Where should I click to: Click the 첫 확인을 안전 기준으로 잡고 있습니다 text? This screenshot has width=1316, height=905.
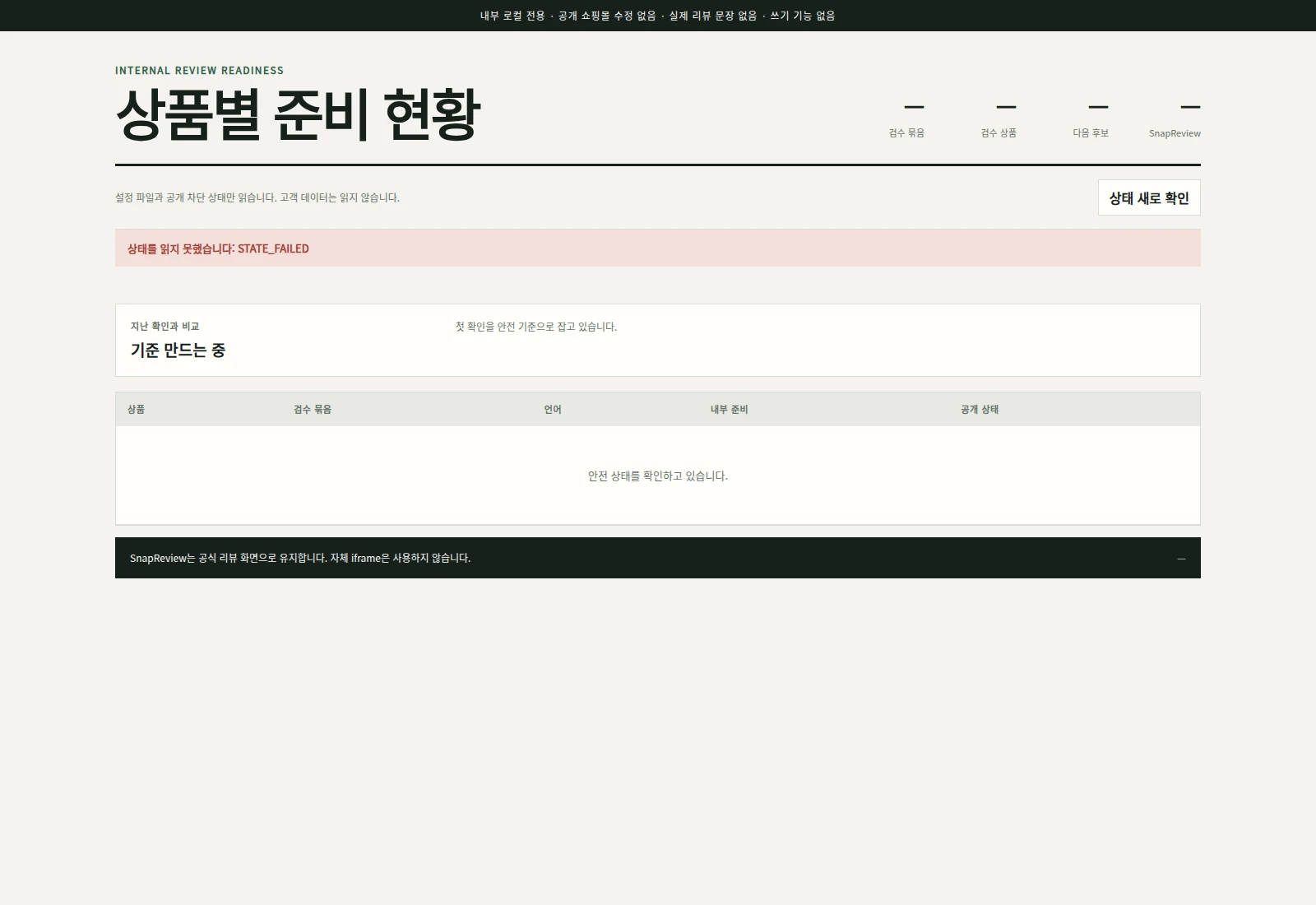coord(536,327)
